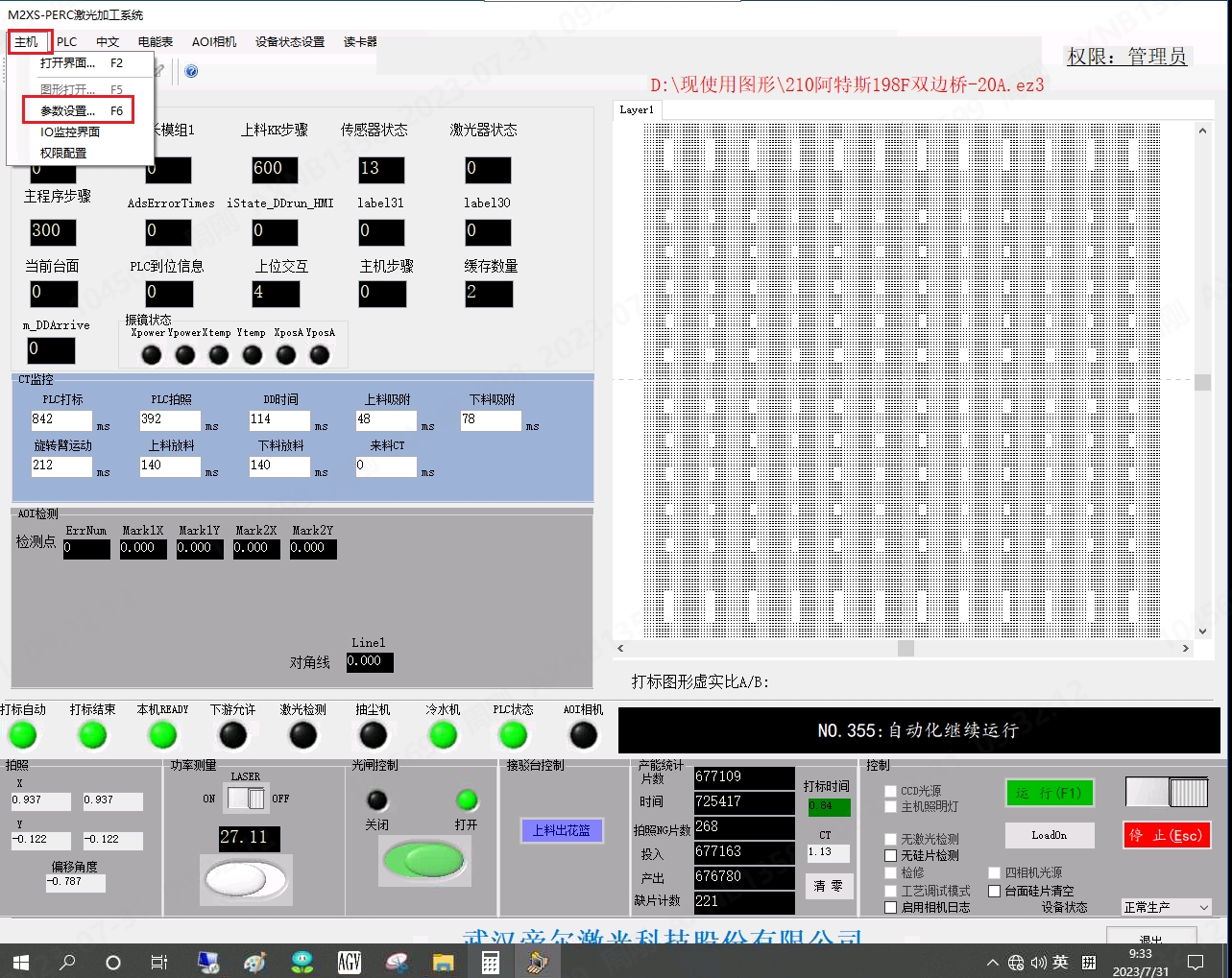This screenshot has width=1232, height=978.
Task: Open the PLC menu
Action: click(x=67, y=42)
